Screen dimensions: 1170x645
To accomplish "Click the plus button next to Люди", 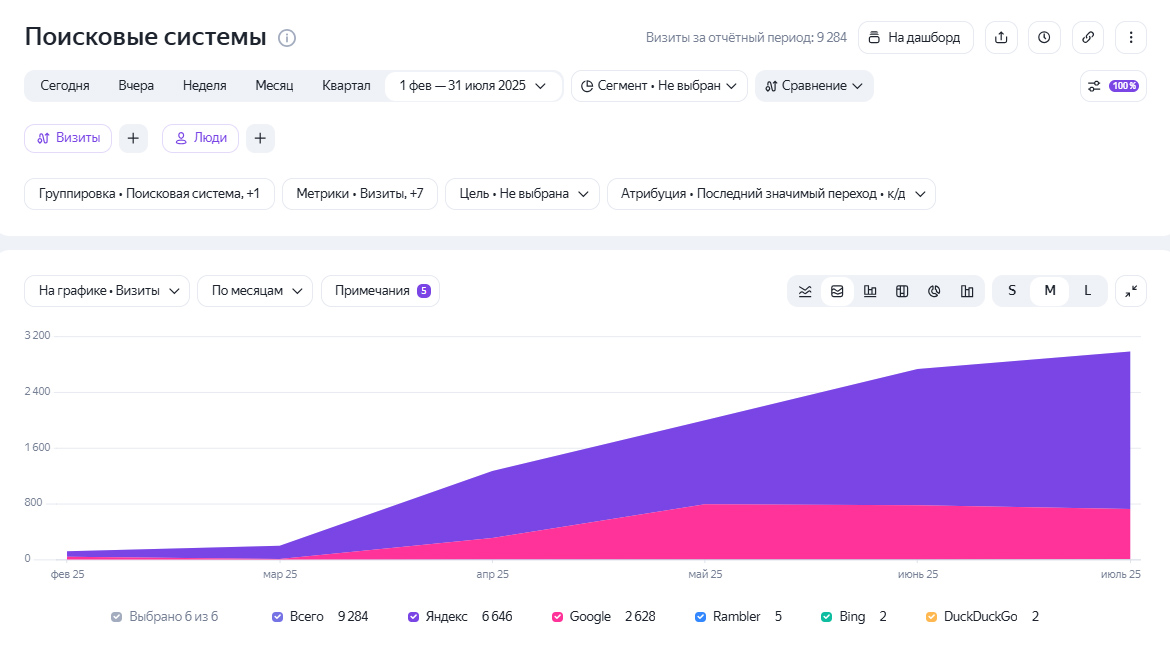I will [260, 138].
